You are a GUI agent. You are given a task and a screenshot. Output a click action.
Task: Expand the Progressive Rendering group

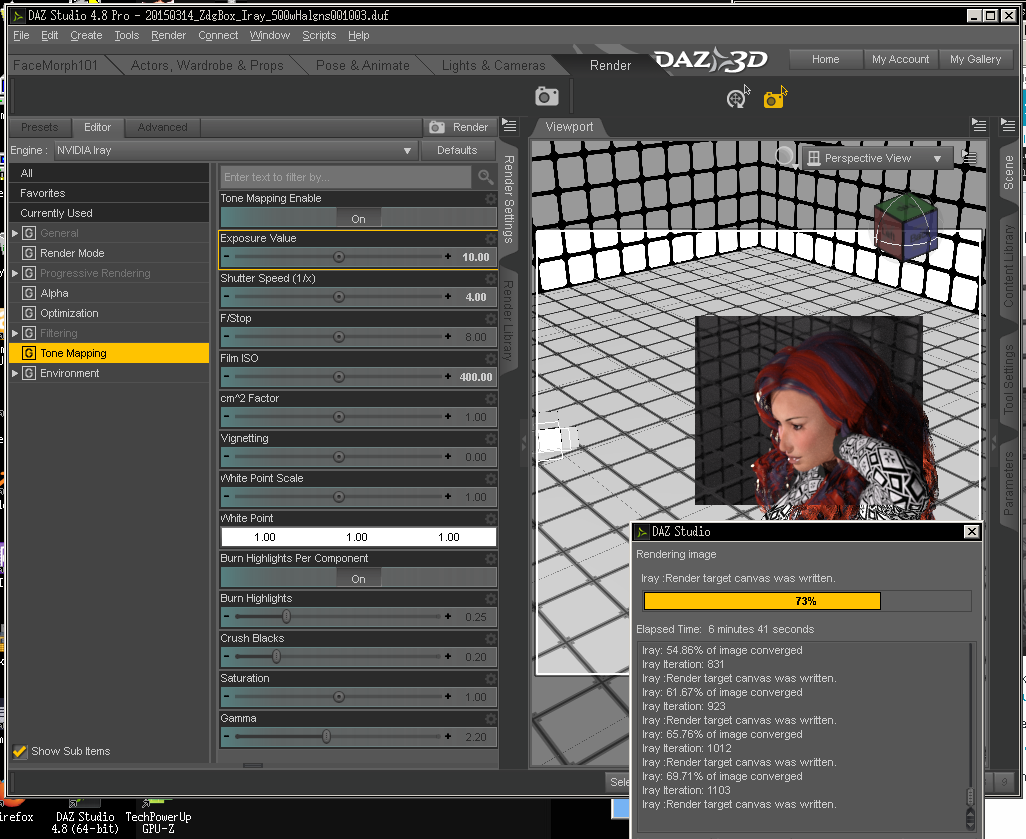[15, 273]
